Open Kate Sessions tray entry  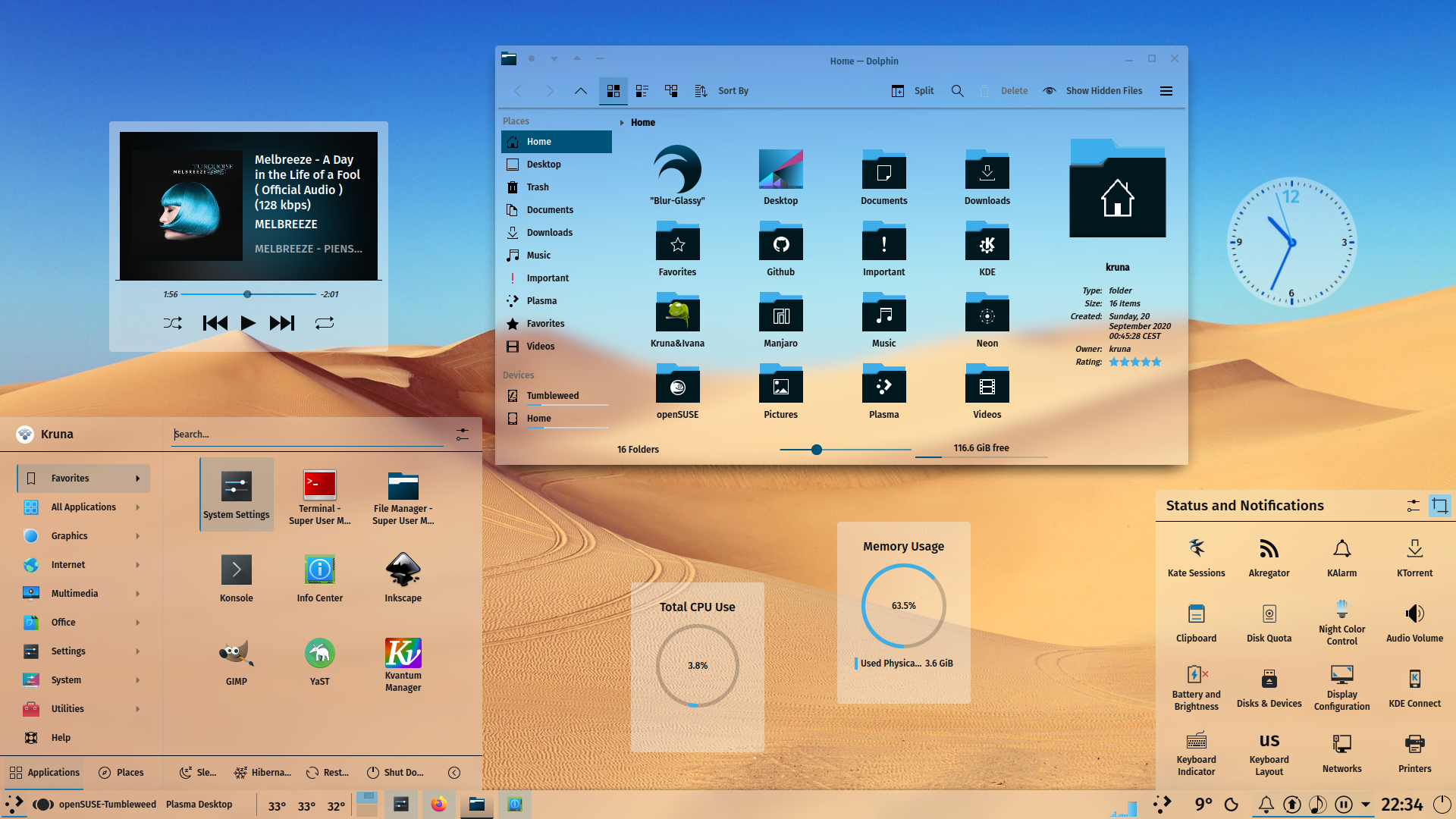(1196, 557)
